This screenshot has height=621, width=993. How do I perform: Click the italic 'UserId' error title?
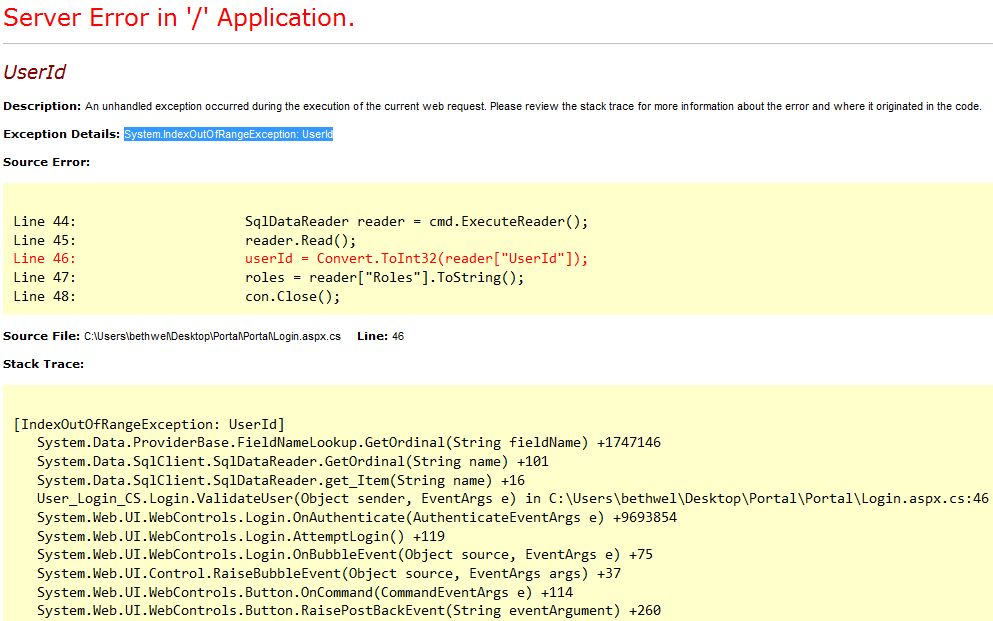[x=35, y=72]
